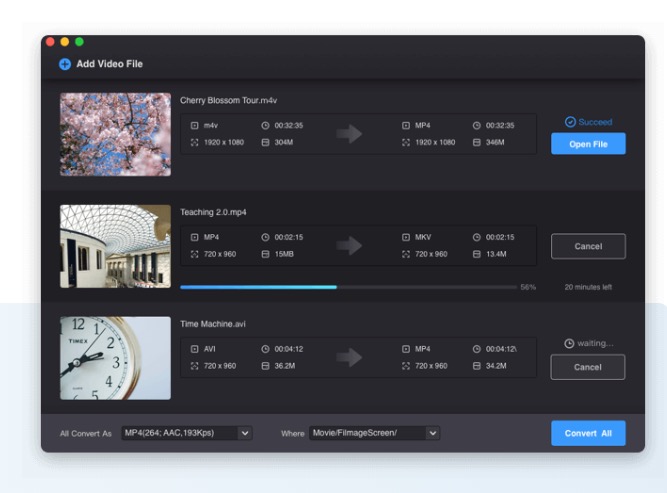The width and height of the screenshot is (667, 493).
Task: Select the Cherry Blossom Tour thumbnail
Action: coord(115,134)
